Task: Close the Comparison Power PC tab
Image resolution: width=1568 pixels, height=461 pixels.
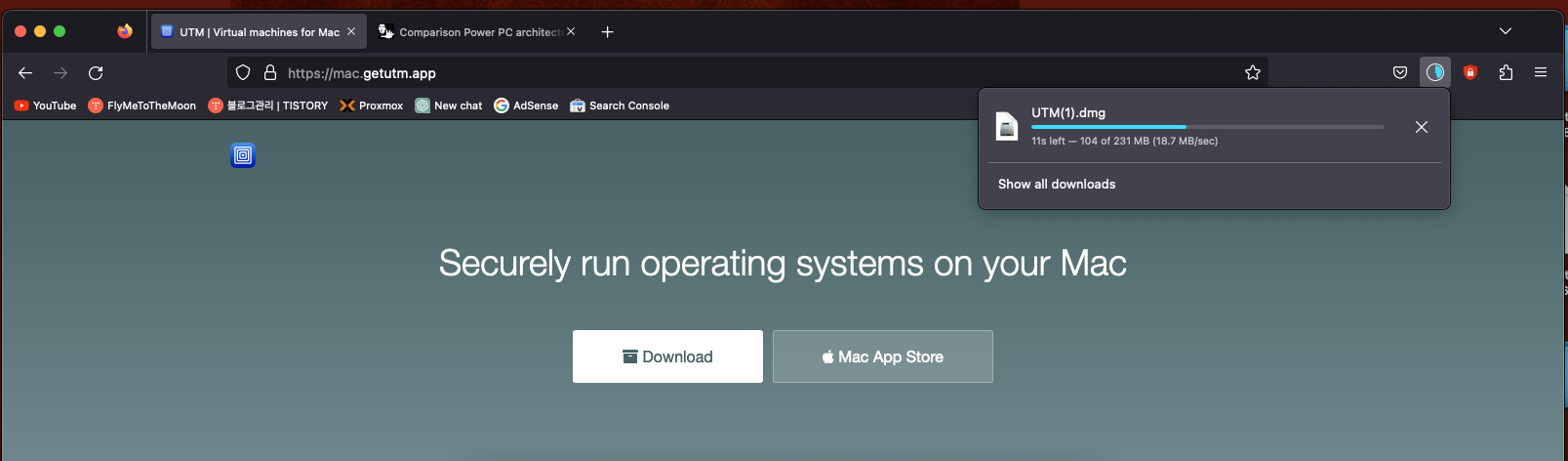Action: (x=571, y=31)
